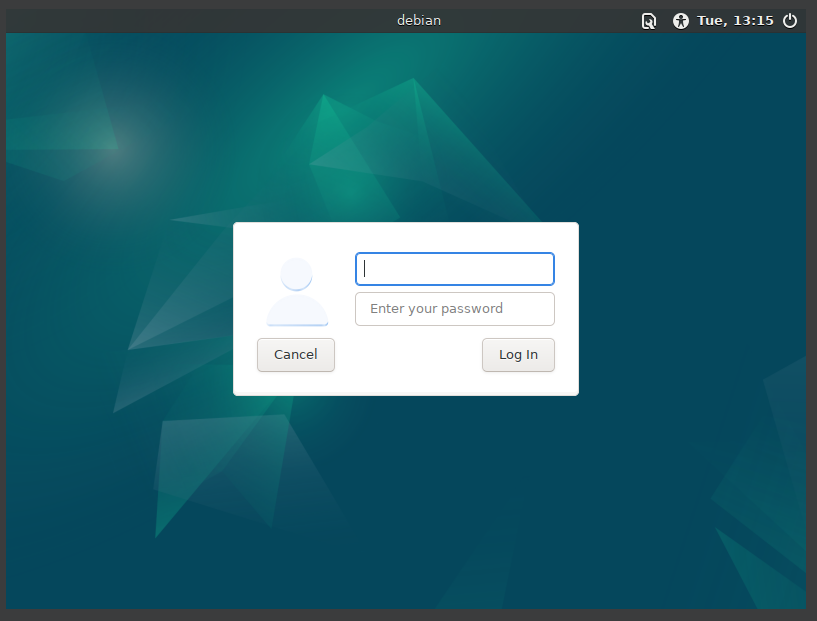Click the screen-and-wrench icon near the clock
This screenshot has width=817, height=621.
pyautogui.click(x=649, y=20)
